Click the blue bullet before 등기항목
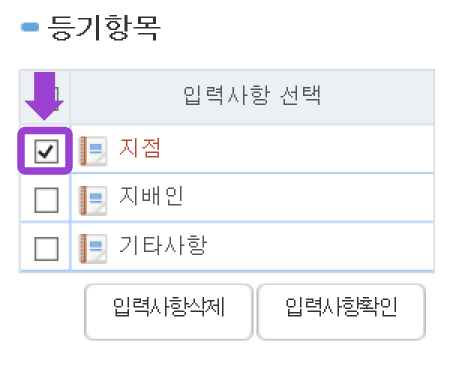Screen dimensions: 462x379 [x=30, y=27]
